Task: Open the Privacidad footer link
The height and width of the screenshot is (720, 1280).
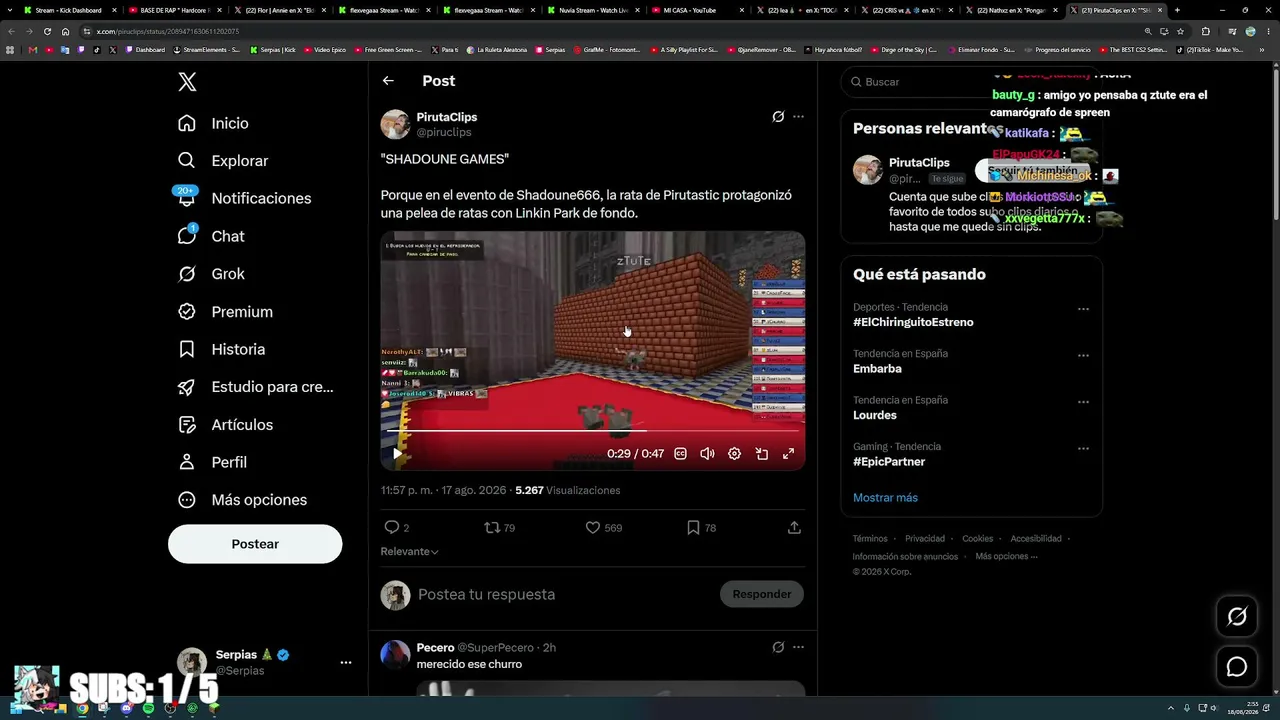Action: point(925,539)
